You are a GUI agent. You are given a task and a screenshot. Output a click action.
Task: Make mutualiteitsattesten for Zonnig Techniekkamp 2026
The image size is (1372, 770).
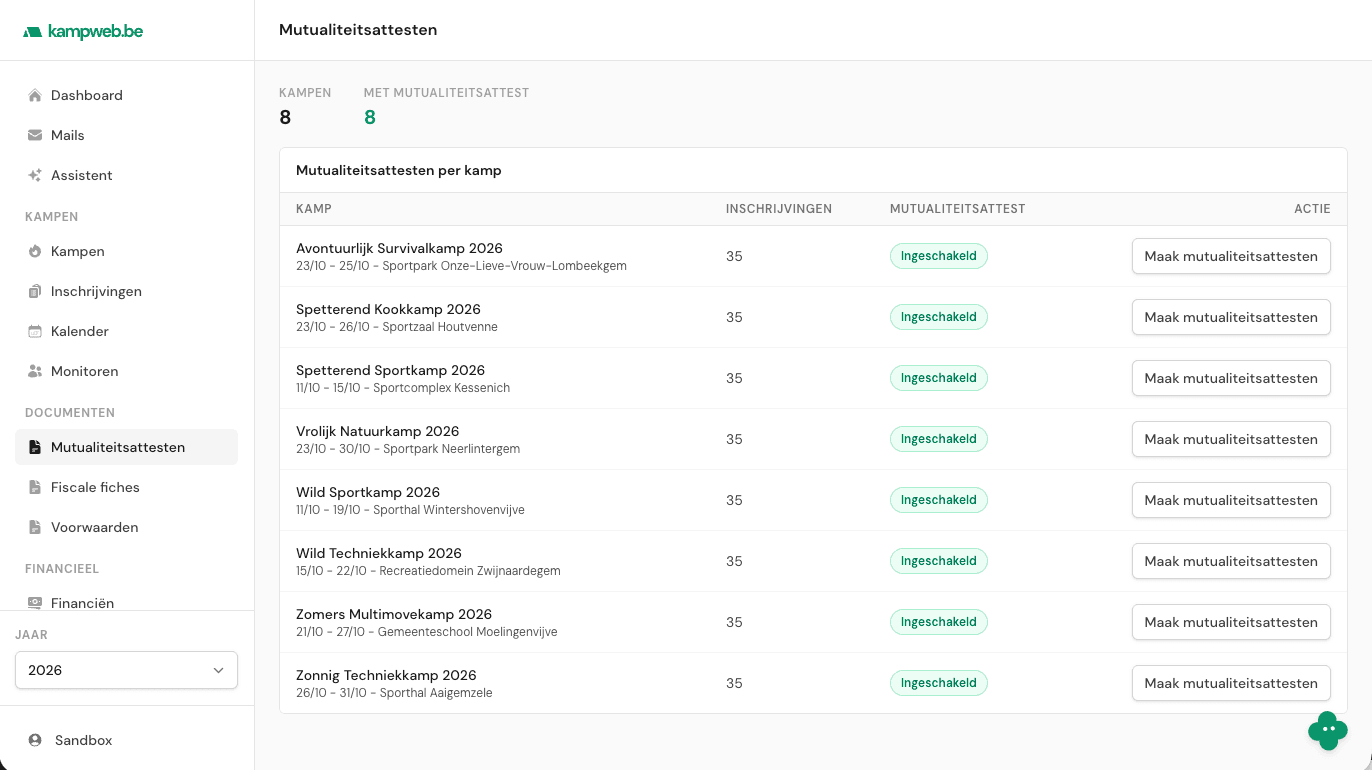point(1231,683)
